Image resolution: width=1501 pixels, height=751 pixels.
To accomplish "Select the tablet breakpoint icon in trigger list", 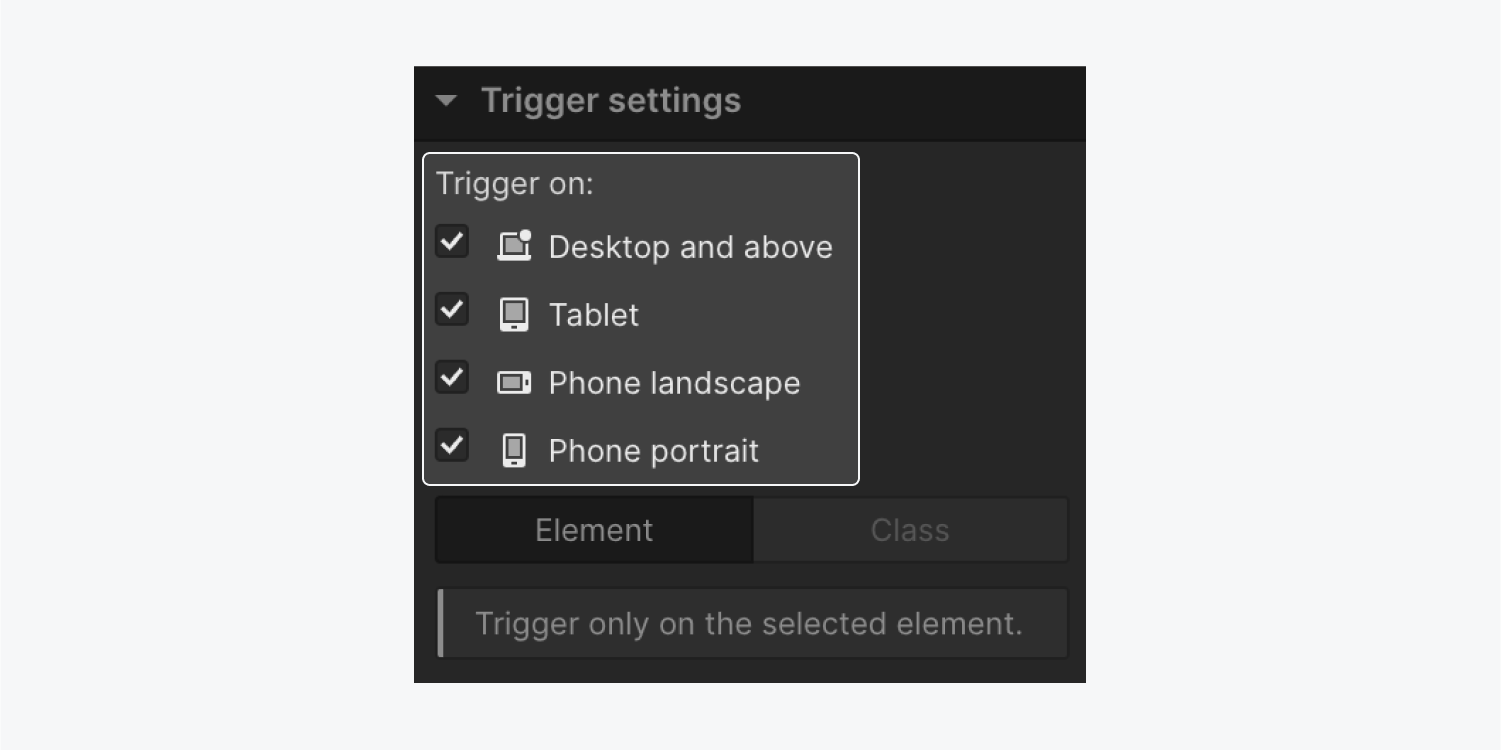I will click(514, 314).
